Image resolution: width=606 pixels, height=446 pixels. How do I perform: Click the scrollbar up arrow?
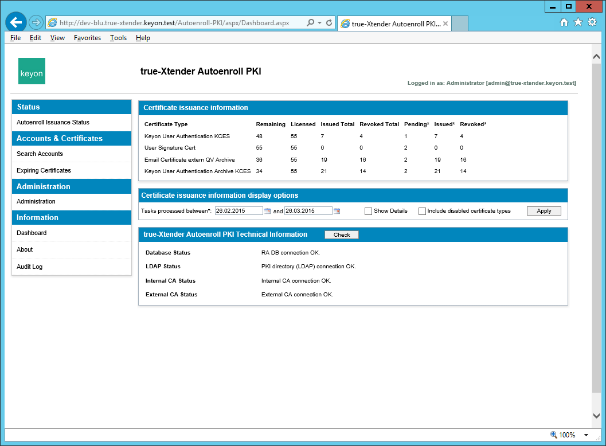pyautogui.click(x=596, y=57)
